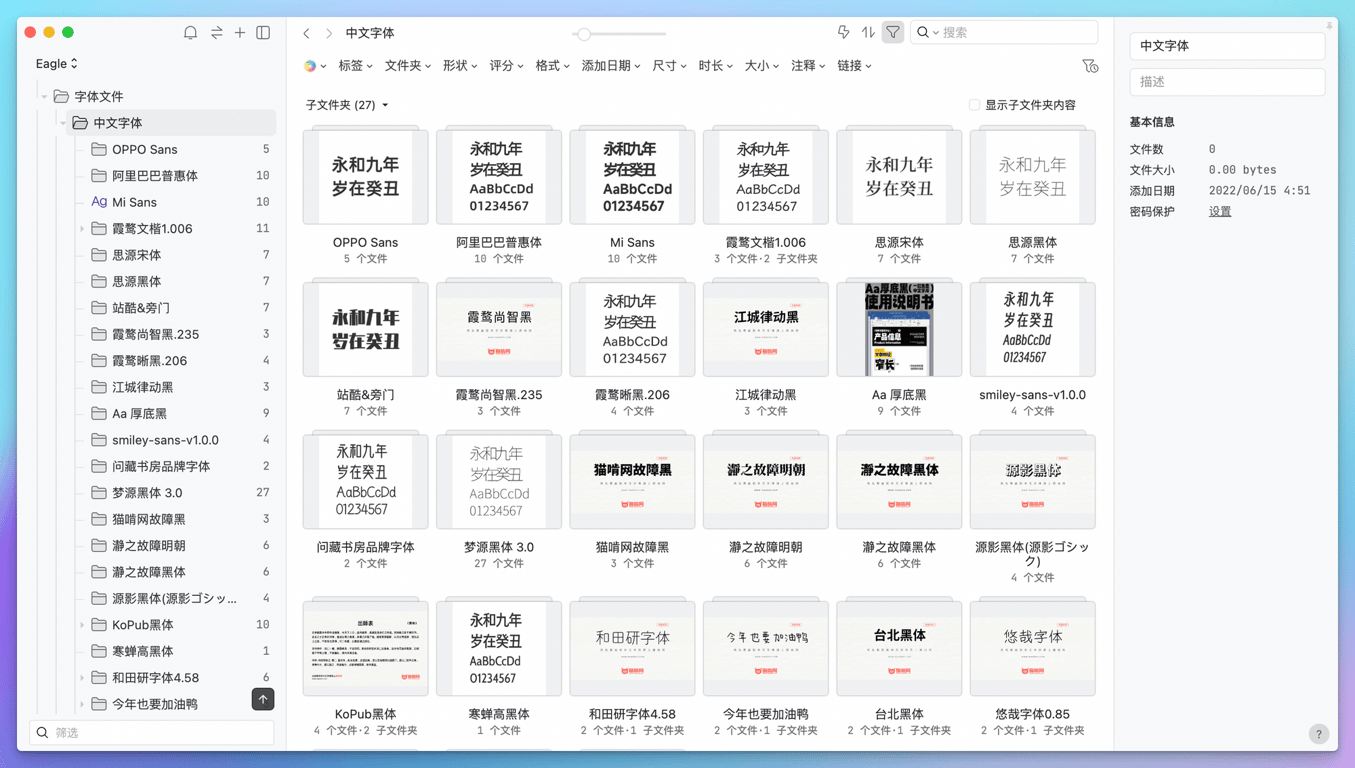Open the color wheel filter dropdown
Image resolution: width=1355 pixels, height=768 pixels.
(312, 66)
